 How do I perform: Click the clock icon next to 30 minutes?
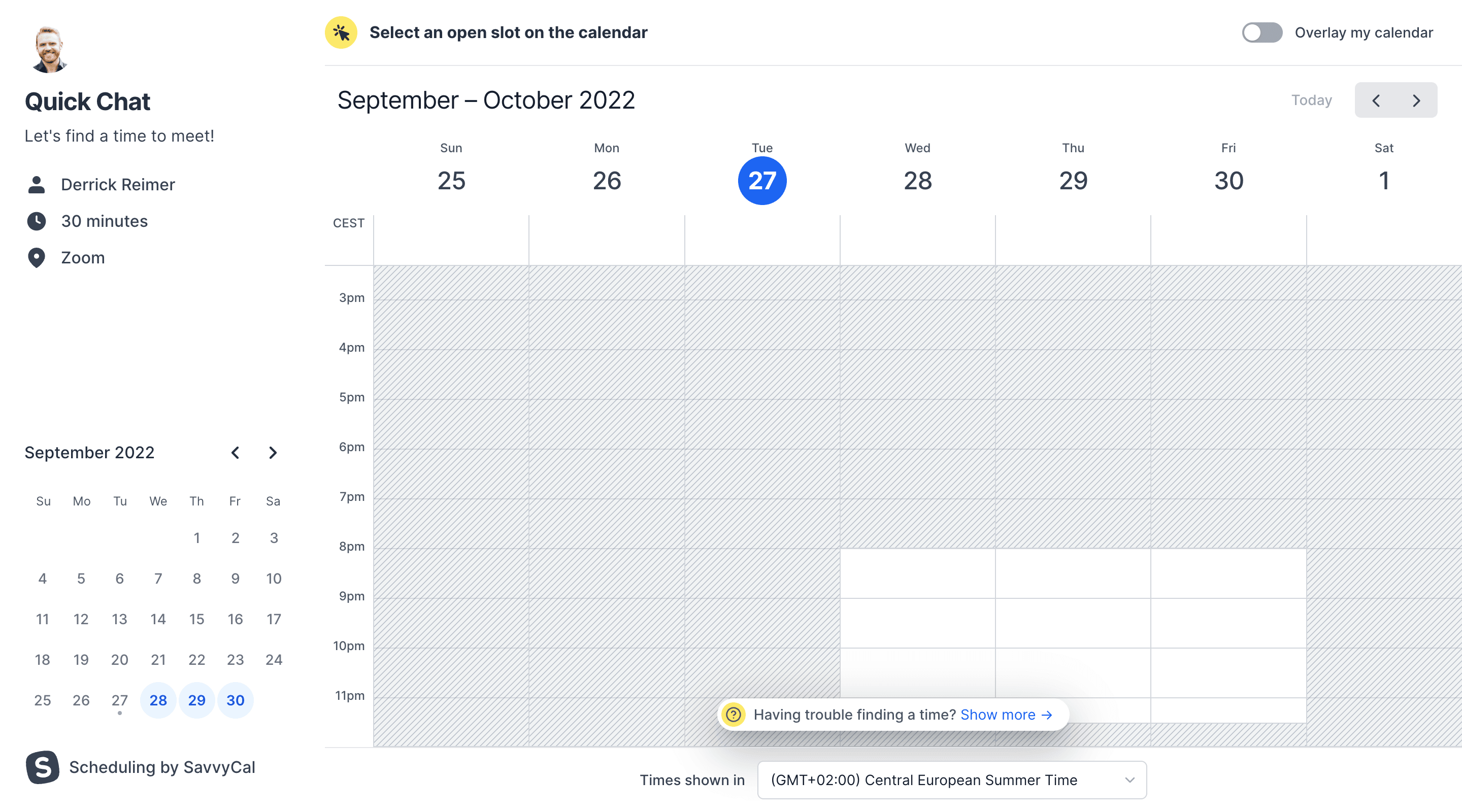pos(37,221)
